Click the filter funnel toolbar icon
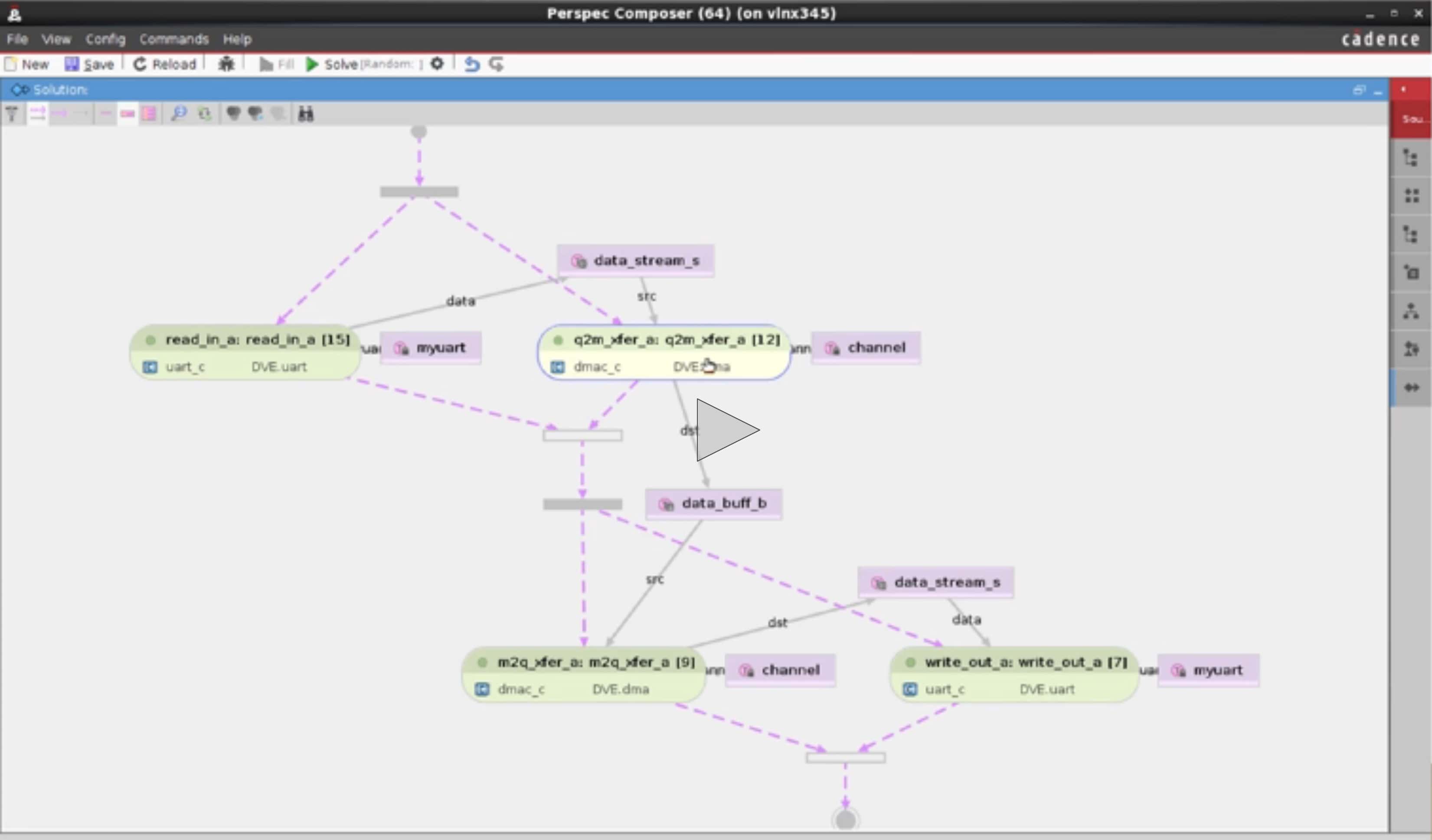Image resolution: width=1432 pixels, height=840 pixels. (12, 114)
